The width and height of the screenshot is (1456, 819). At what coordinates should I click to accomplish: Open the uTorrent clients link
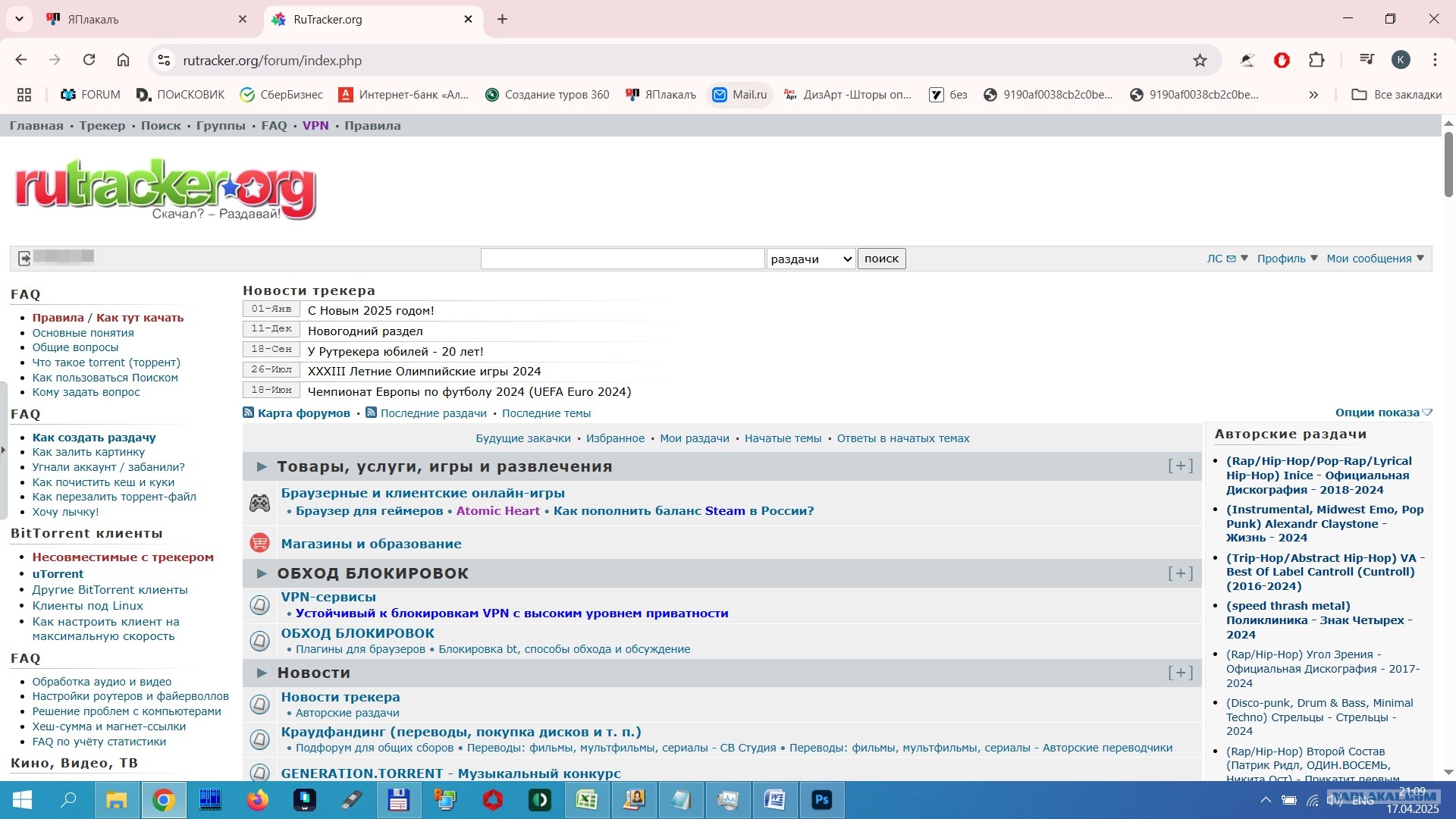click(58, 574)
